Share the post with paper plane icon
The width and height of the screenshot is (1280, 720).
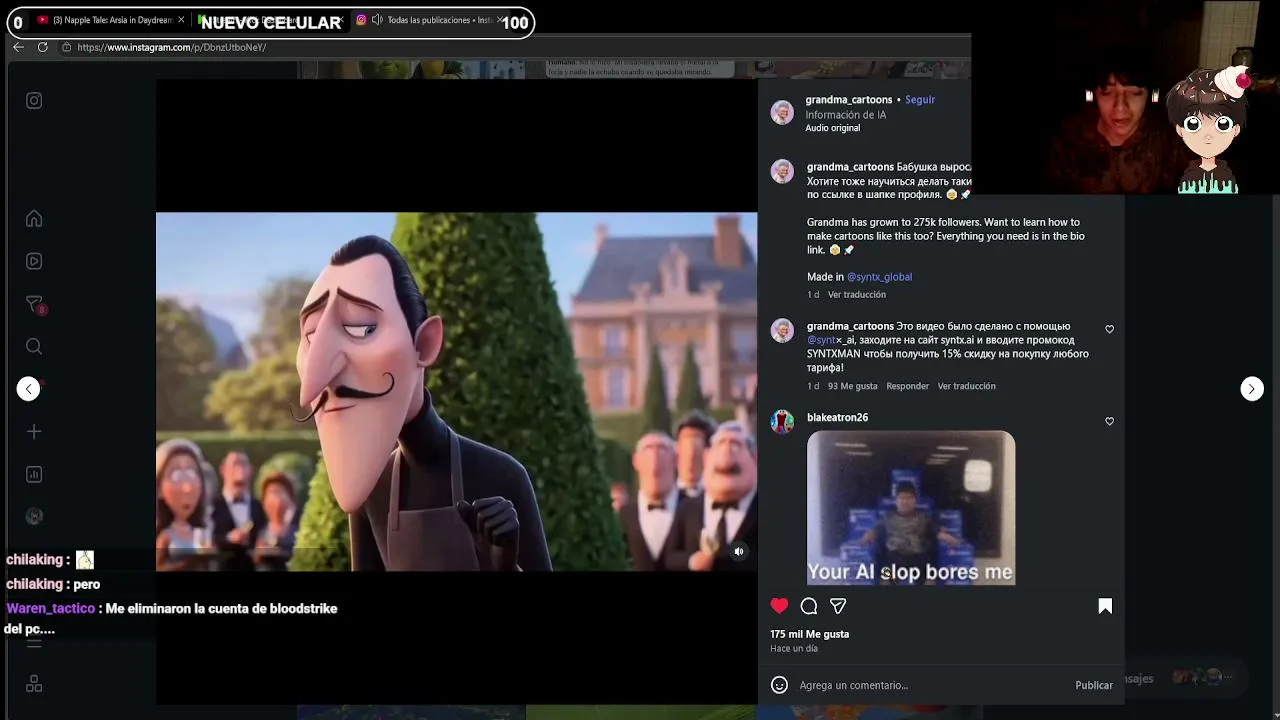(838, 606)
